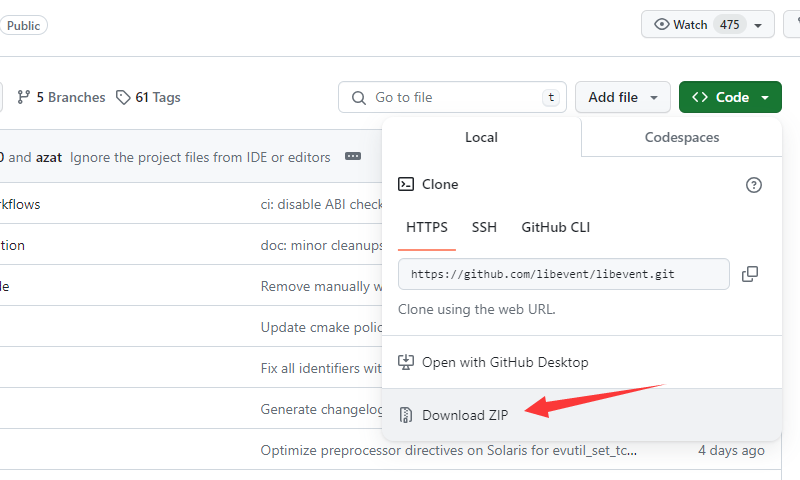Click the tag icon beside 61 Tags
The height and width of the screenshot is (480, 800).
(123, 97)
